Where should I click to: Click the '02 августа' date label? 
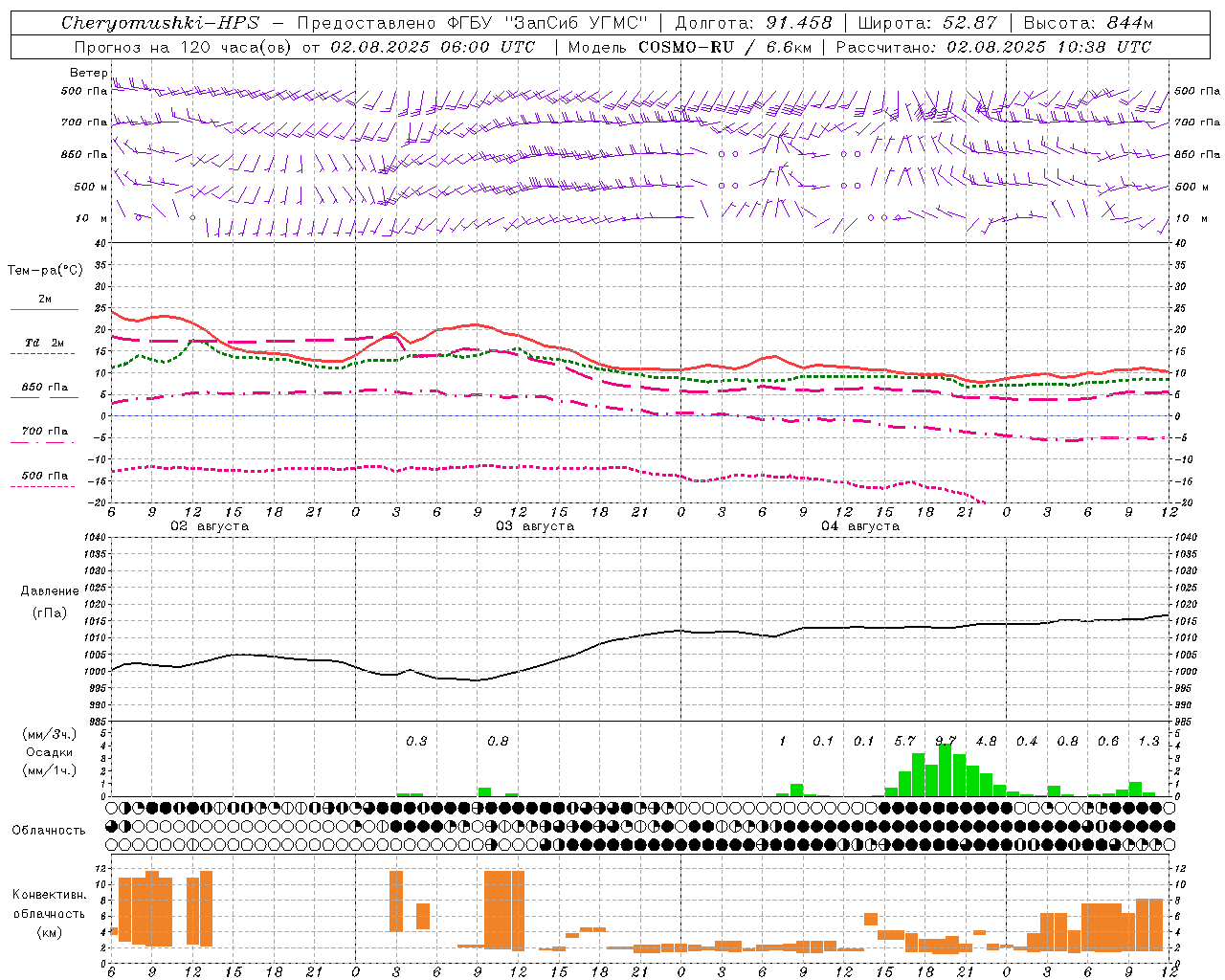(x=210, y=526)
